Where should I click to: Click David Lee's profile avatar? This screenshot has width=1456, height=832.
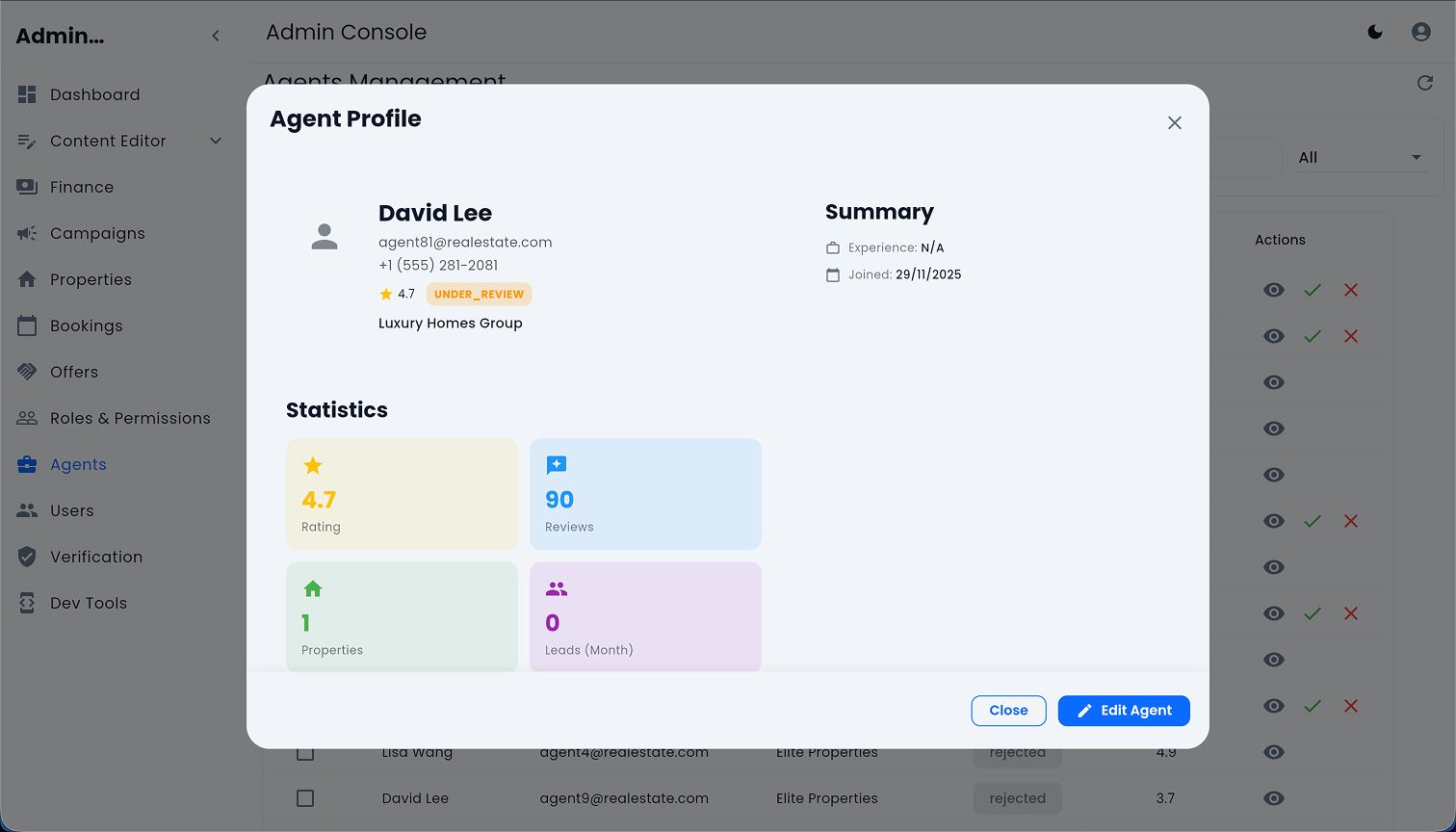tap(325, 237)
